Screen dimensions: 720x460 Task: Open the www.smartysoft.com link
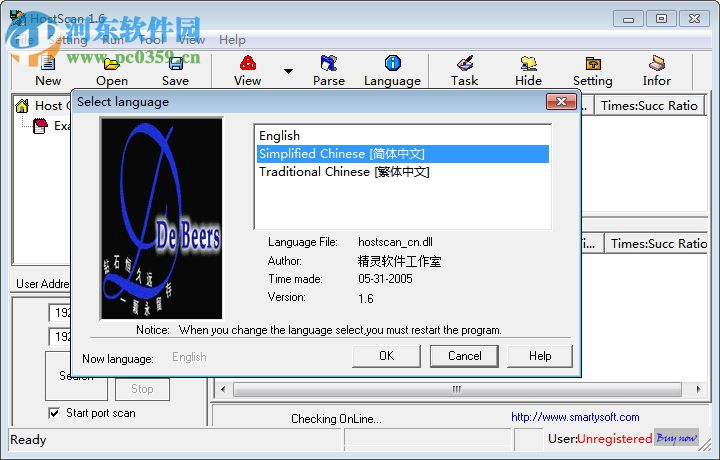tap(575, 417)
